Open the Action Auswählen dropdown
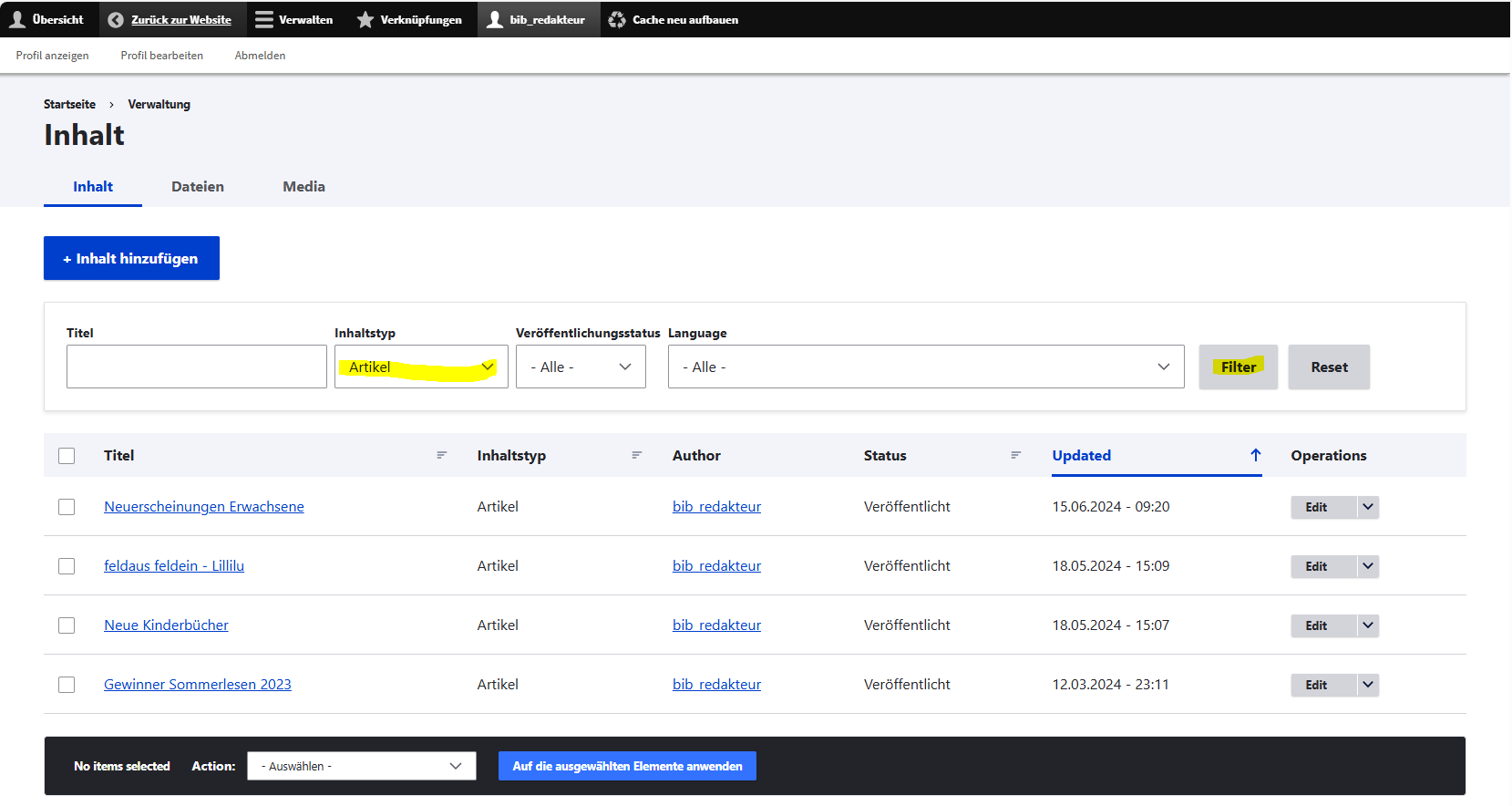 (x=362, y=766)
